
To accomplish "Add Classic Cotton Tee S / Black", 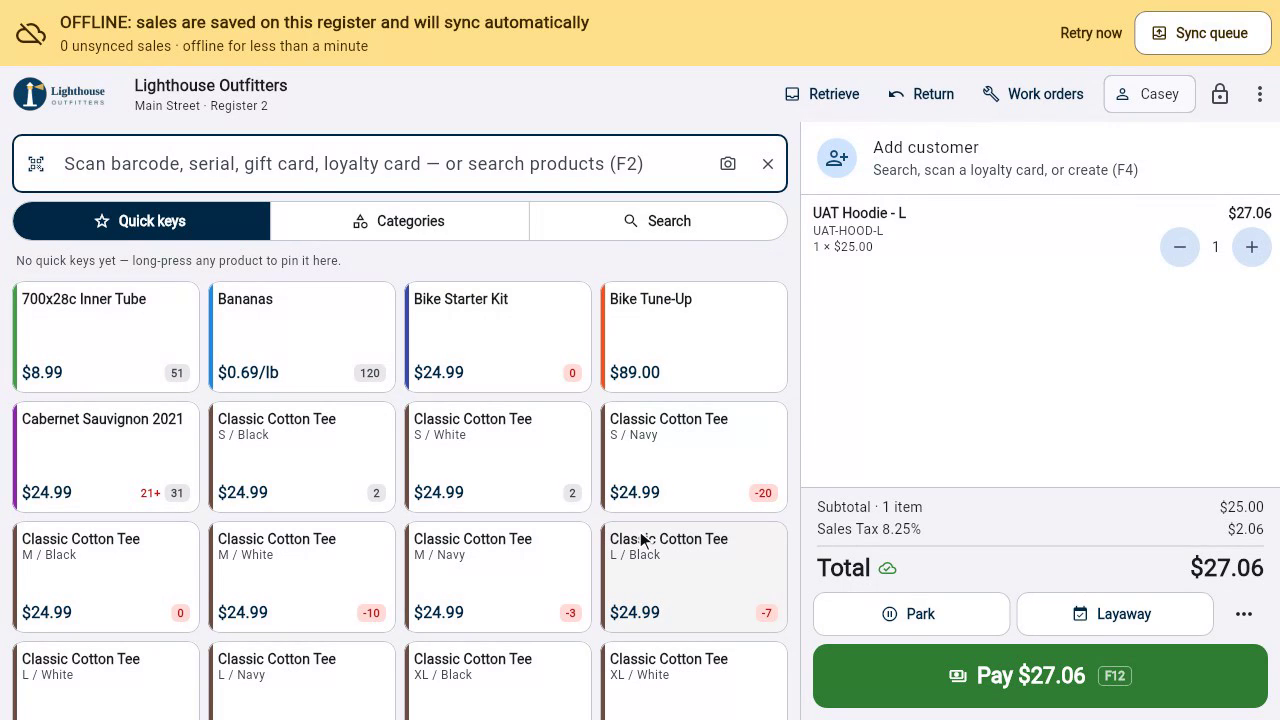I will (302, 457).
